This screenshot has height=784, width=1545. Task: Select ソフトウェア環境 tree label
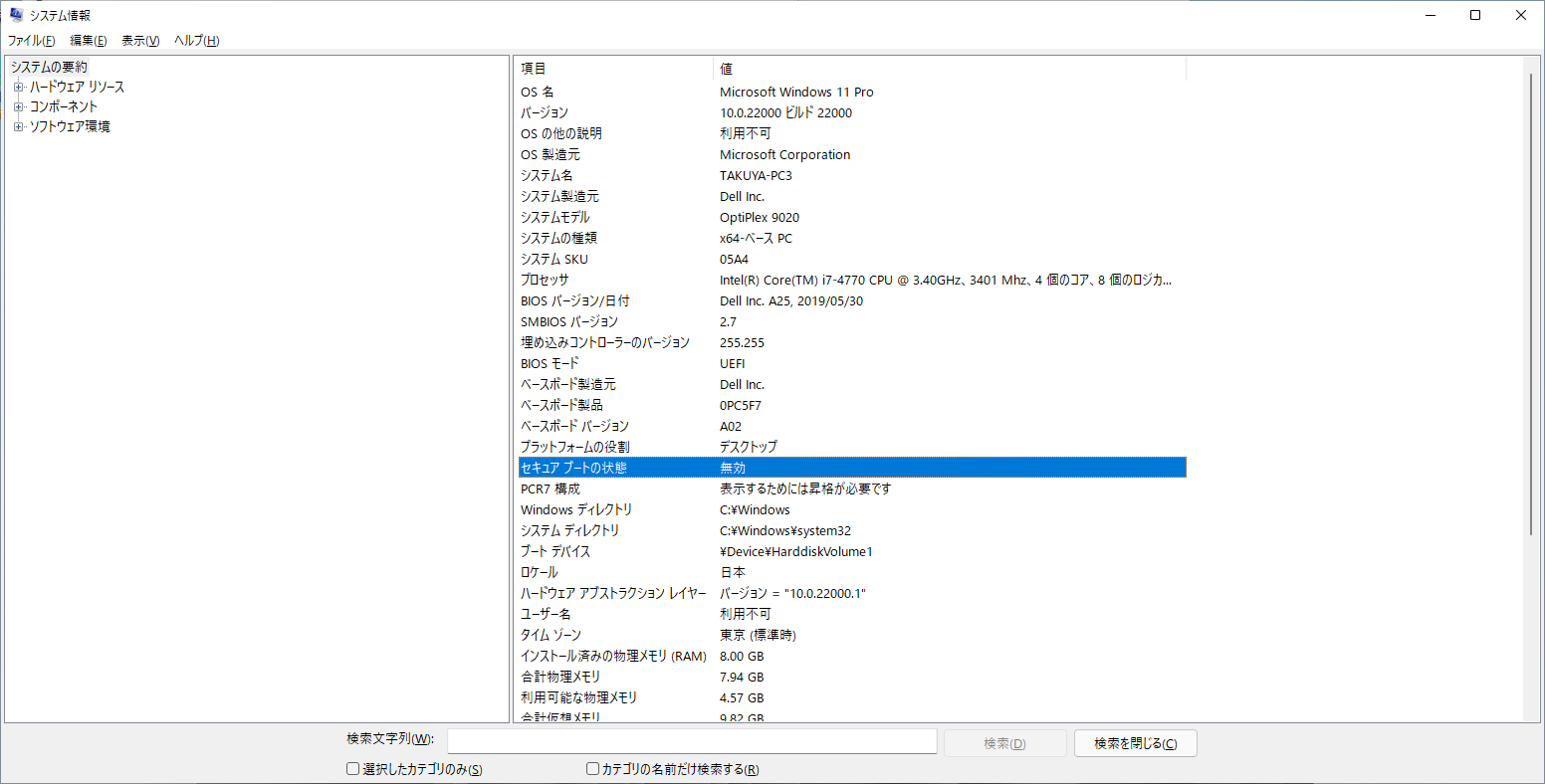coord(70,127)
